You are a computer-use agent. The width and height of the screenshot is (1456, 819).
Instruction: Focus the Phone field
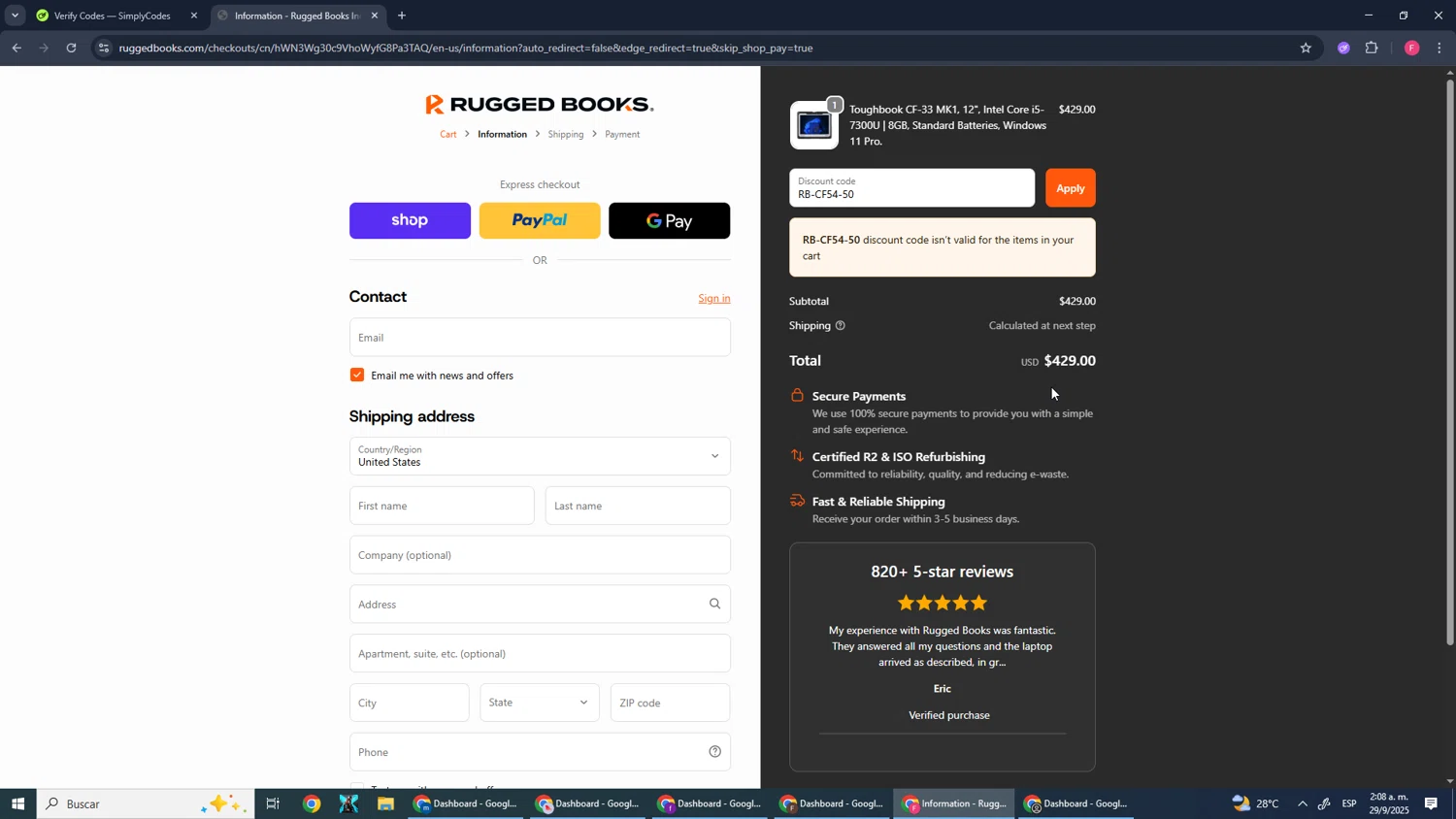[540, 752]
